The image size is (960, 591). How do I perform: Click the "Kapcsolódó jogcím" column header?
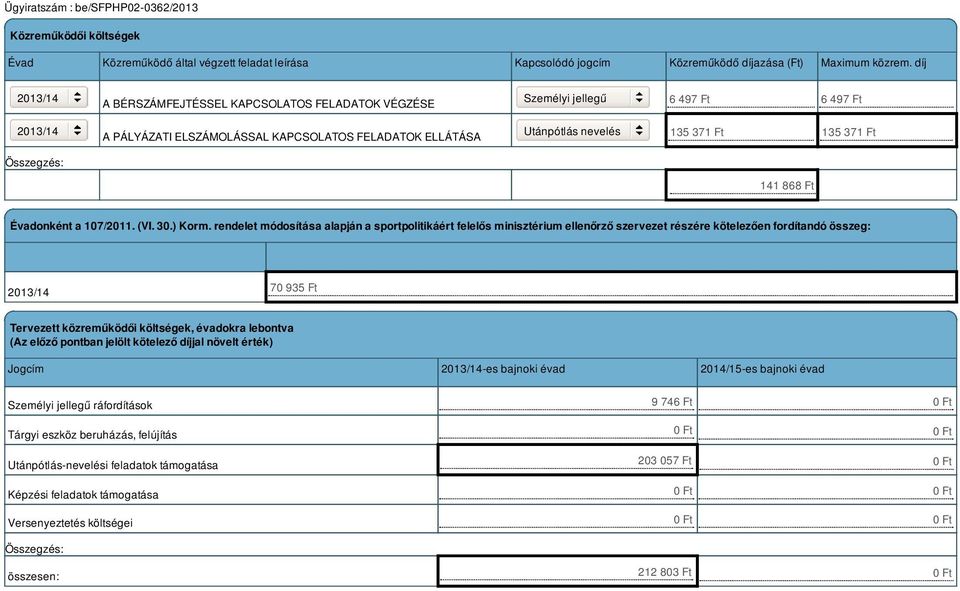pyautogui.click(x=562, y=62)
